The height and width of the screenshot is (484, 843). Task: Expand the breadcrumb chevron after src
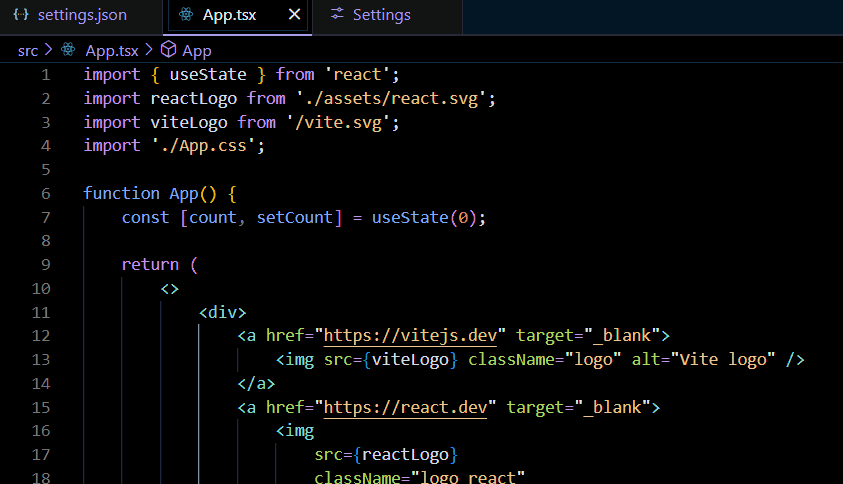48,49
